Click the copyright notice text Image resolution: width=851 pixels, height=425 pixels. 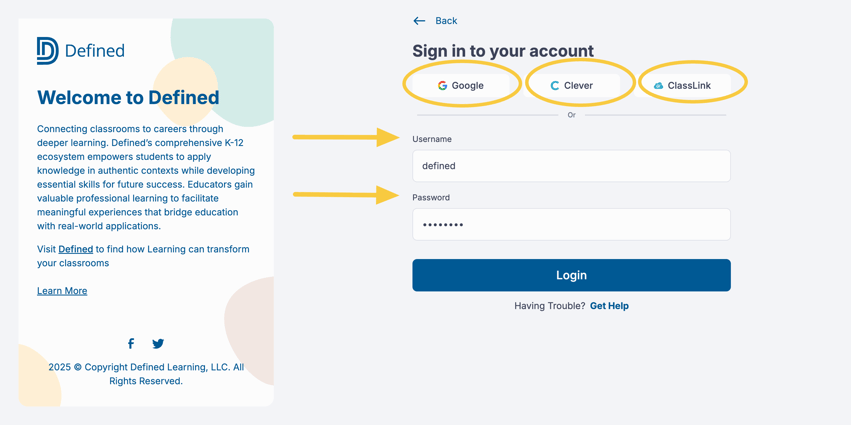point(146,374)
